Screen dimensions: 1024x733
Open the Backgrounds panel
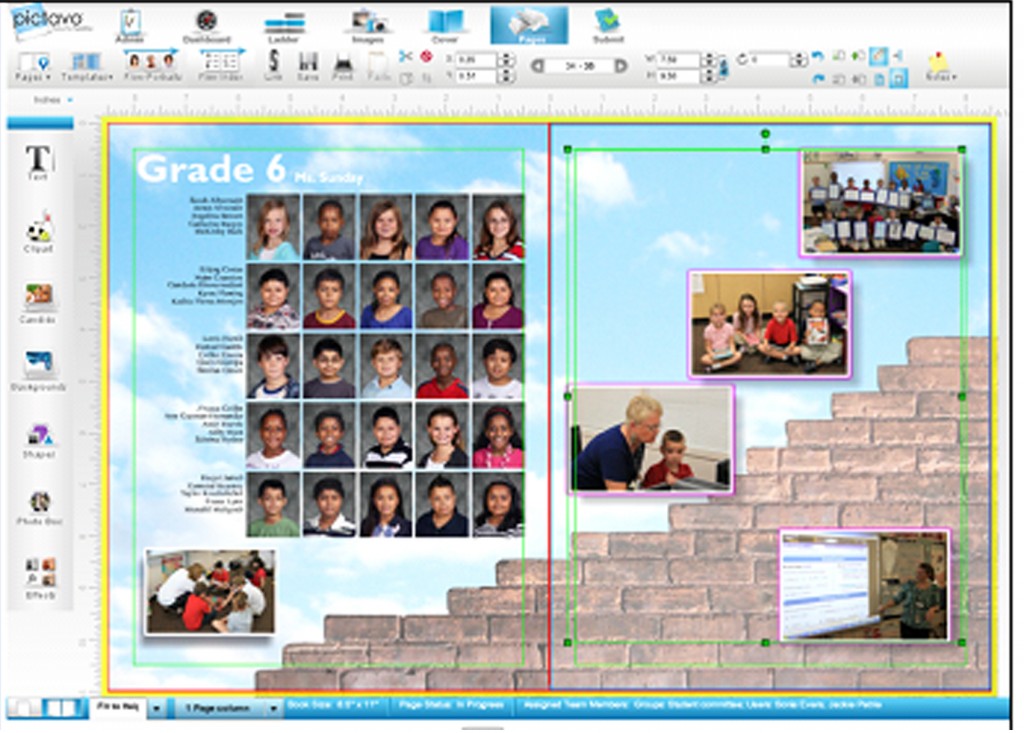38,371
